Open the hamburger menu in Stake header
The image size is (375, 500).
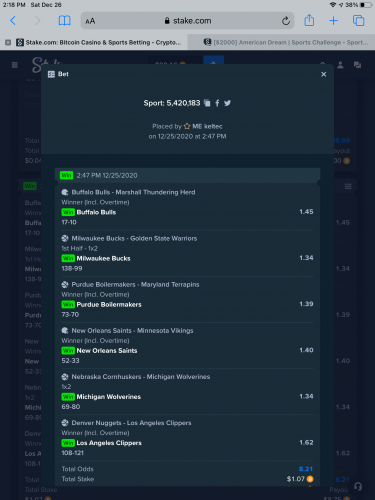click(15, 65)
